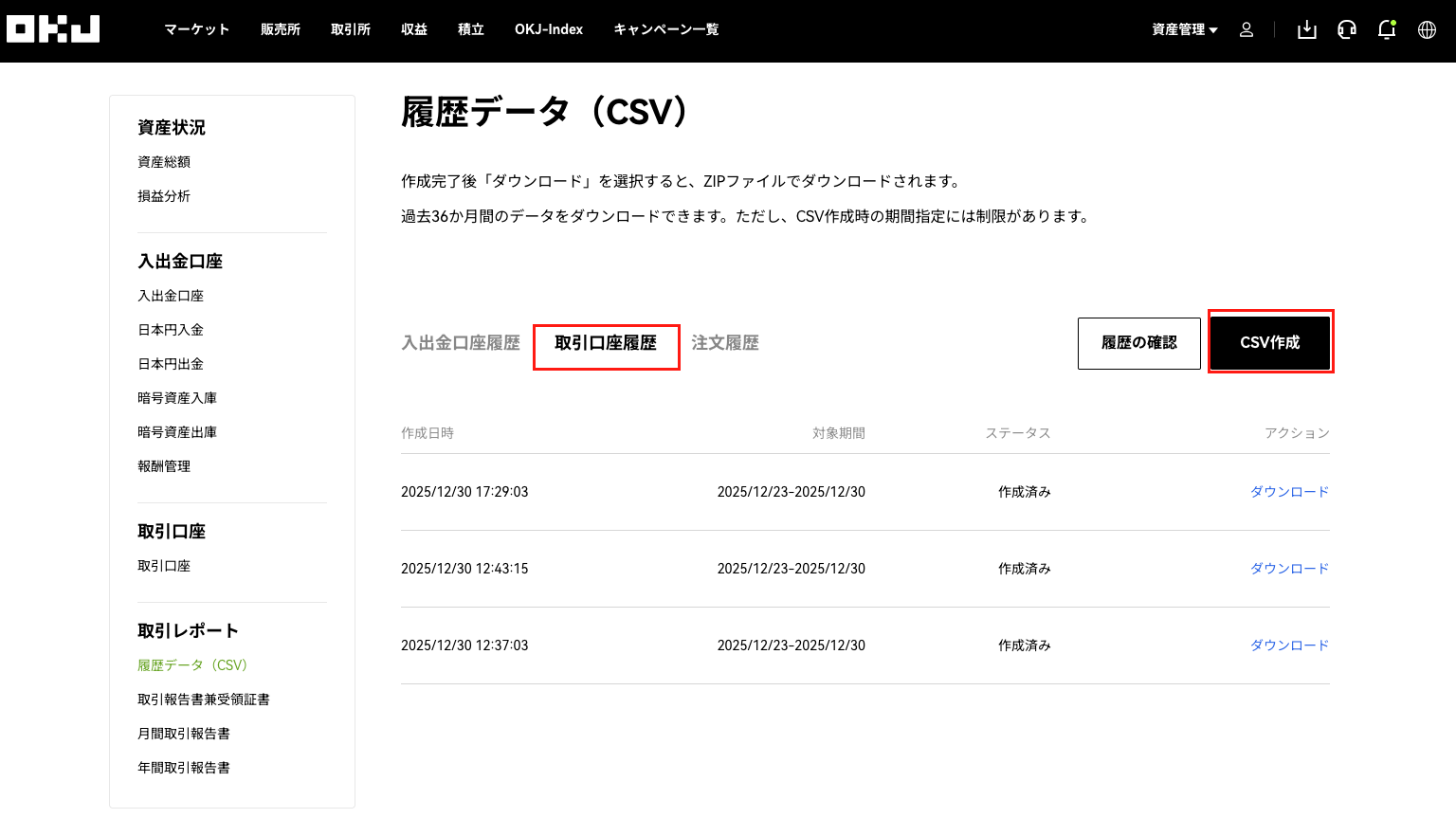Viewport: 1456px width, 818px height.
Task: Go to キャンペーン一覧 in navigation
Action: pyautogui.click(x=665, y=29)
